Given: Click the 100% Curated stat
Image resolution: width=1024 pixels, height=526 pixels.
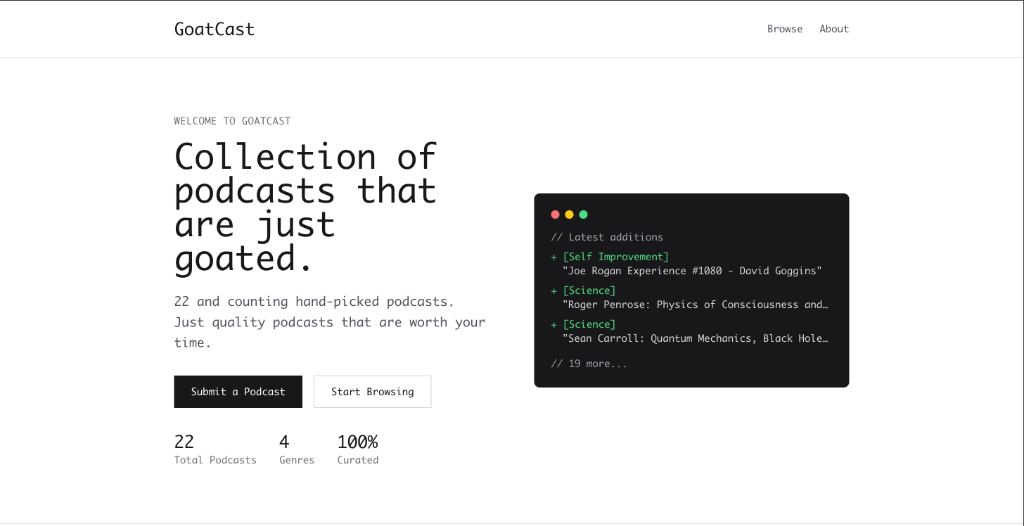Looking at the screenshot, I should coord(357,449).
